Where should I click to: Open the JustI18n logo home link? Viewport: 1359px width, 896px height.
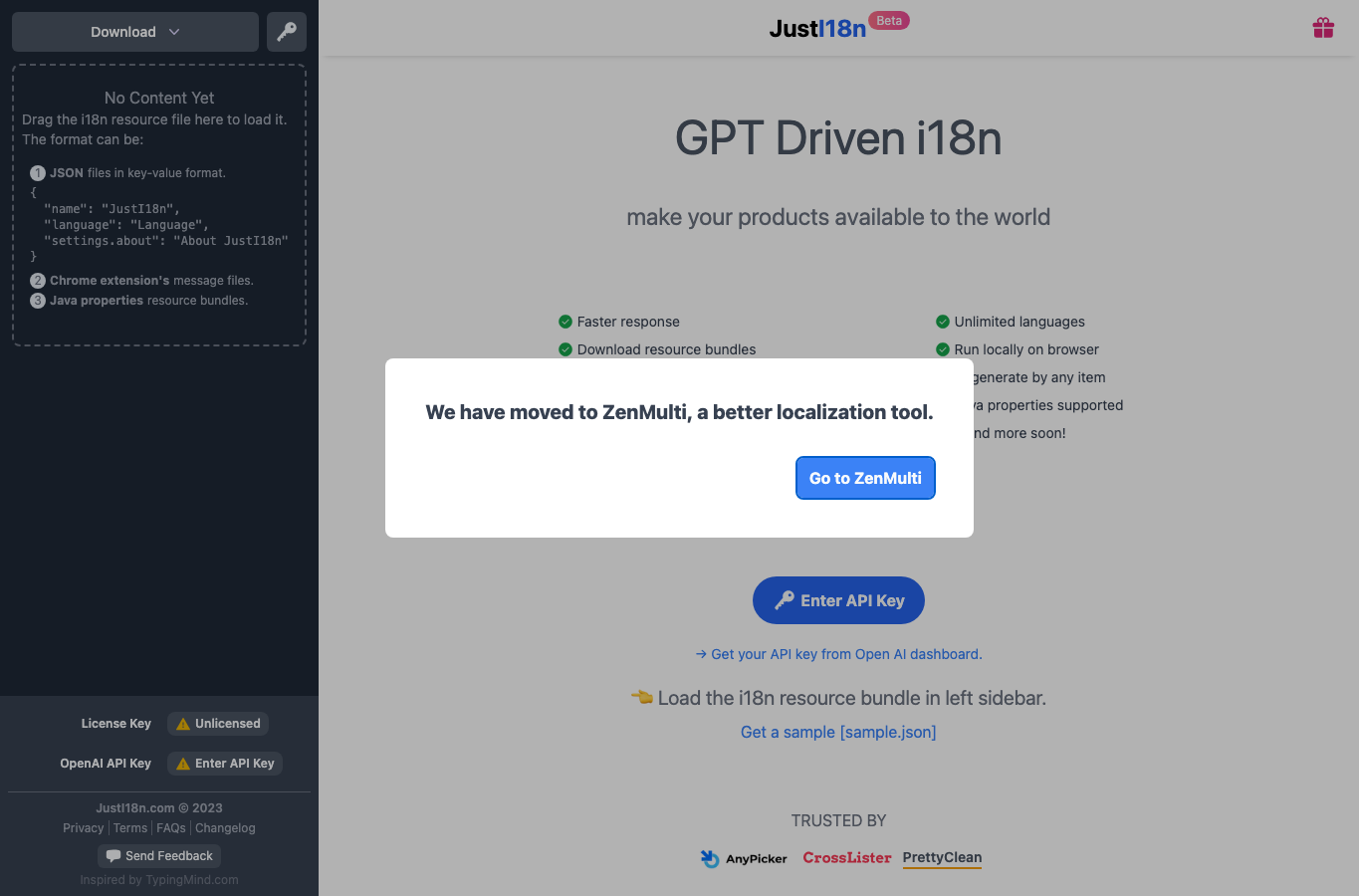[817, 28]
